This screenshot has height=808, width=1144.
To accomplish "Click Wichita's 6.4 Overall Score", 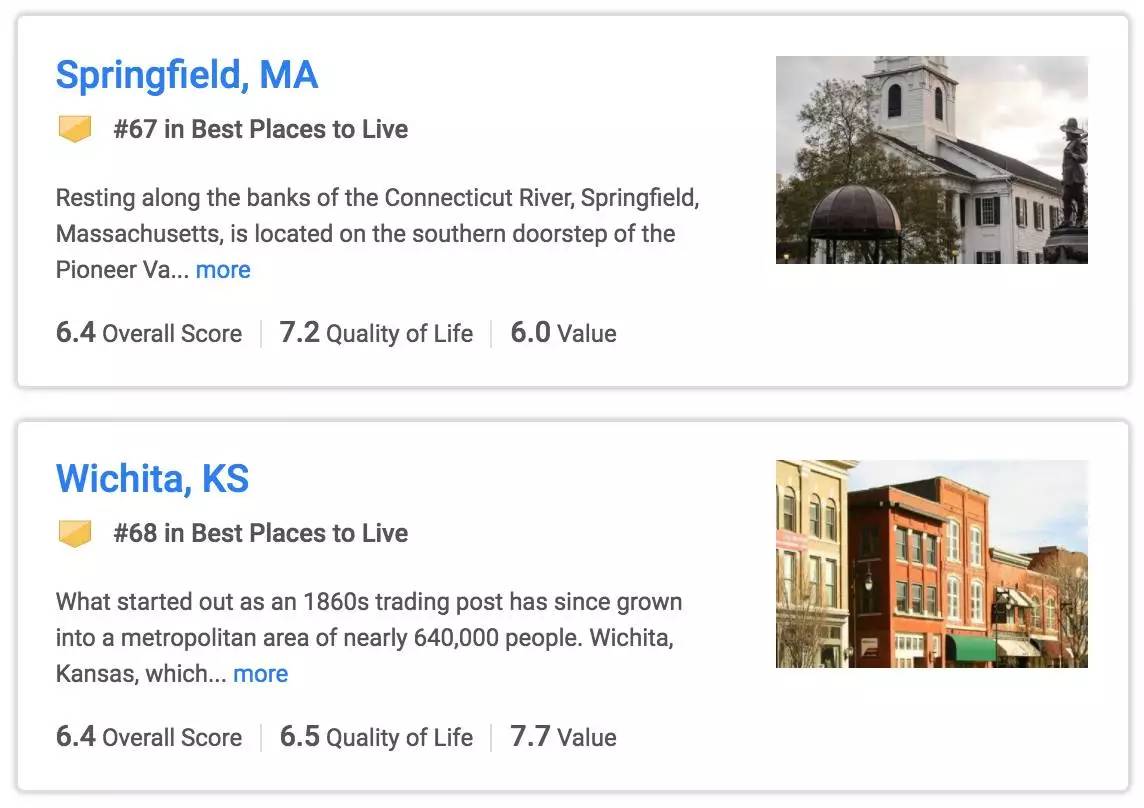I will (x=149, y=736).
